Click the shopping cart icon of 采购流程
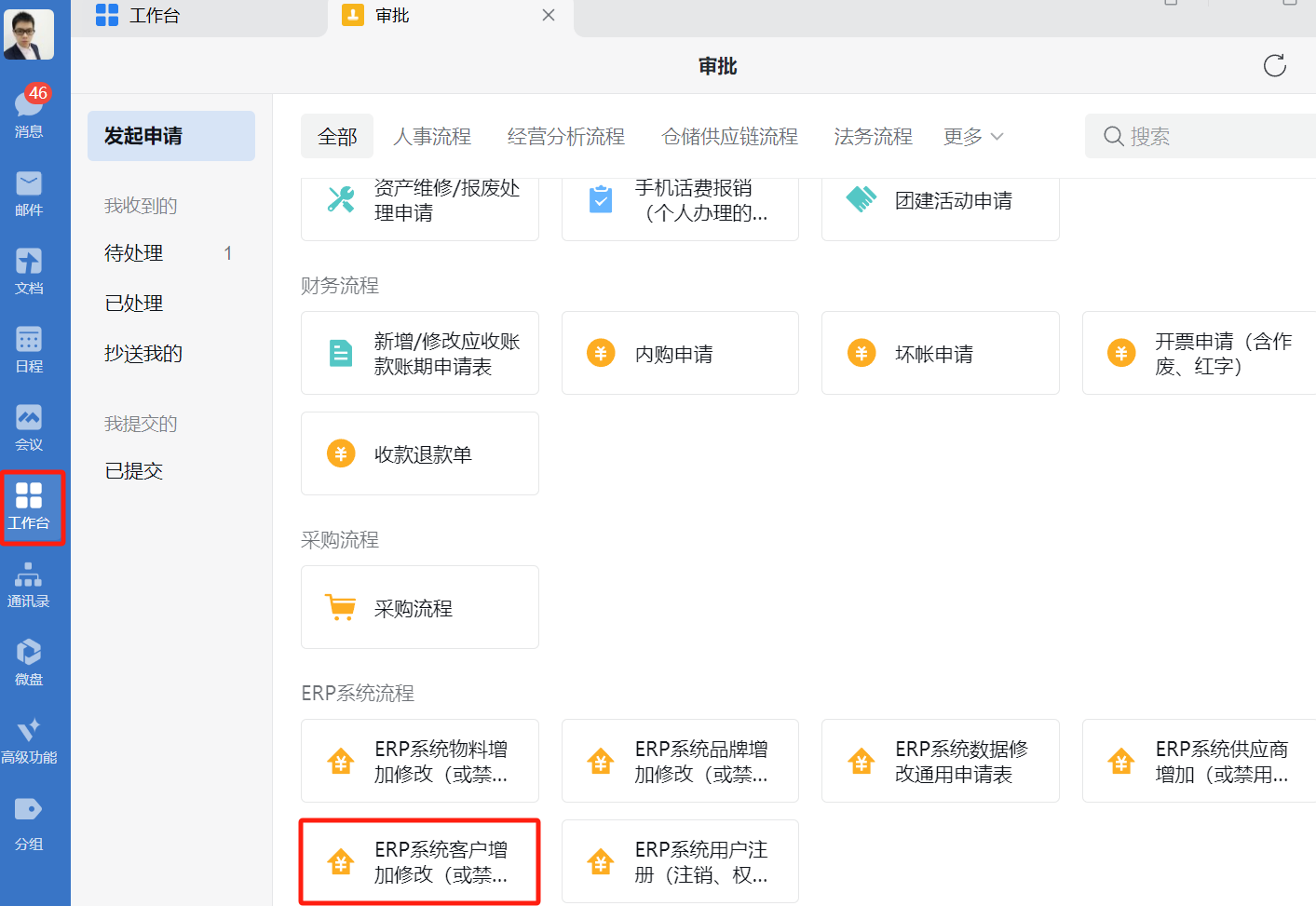The image size is (1316, 906). 341,607
